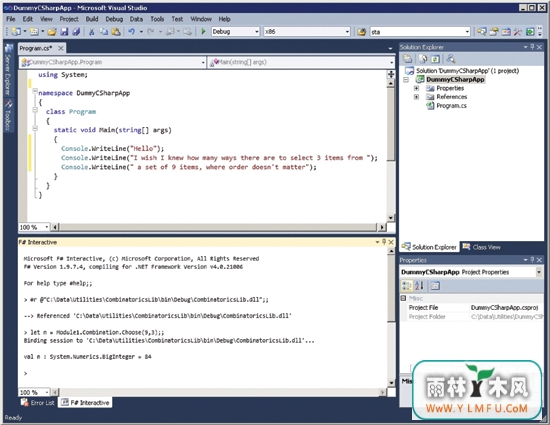Select Program.cs in Solution Explorer
Screen dimensions: 550x425
click(451, 106)
